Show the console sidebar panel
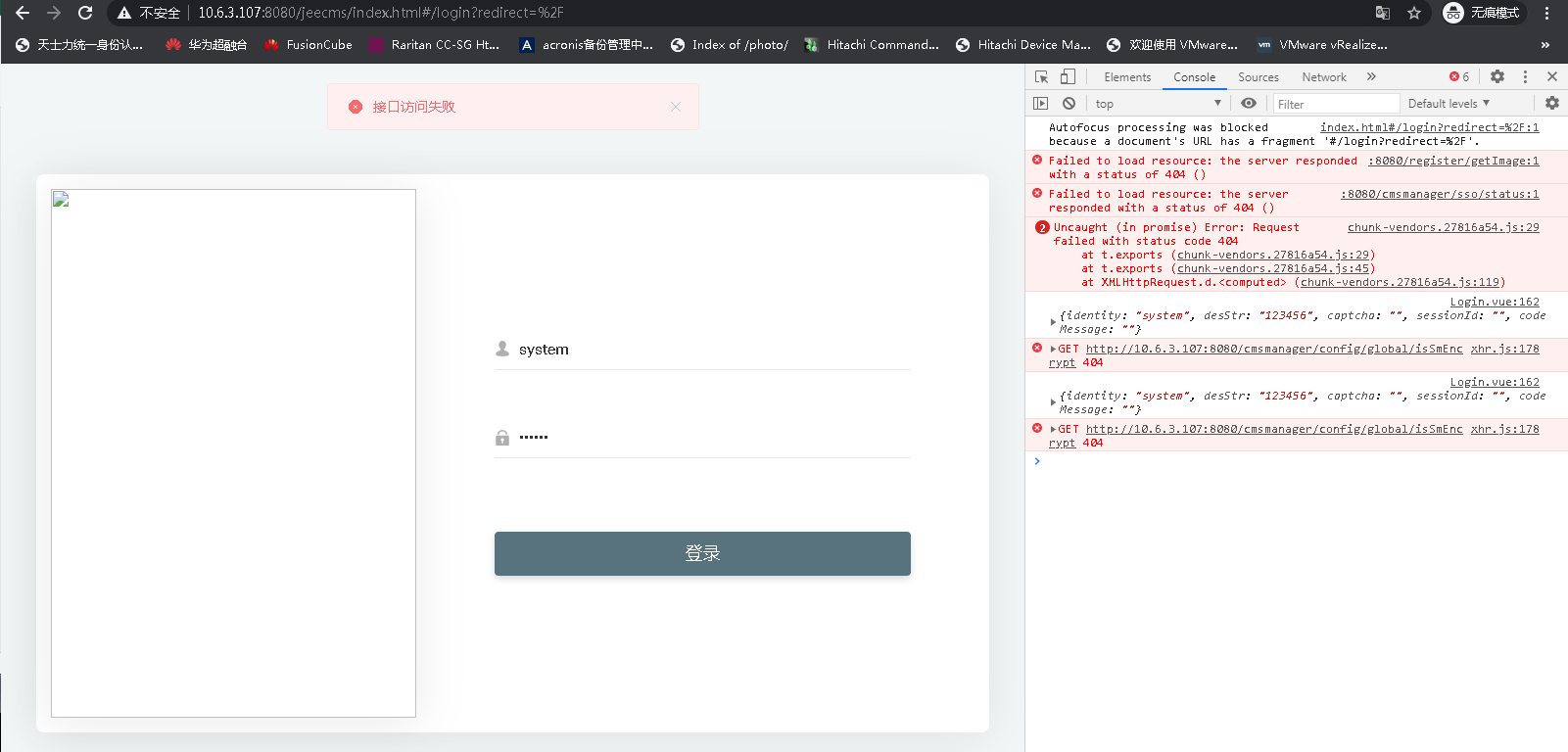 click(1041, 103)
